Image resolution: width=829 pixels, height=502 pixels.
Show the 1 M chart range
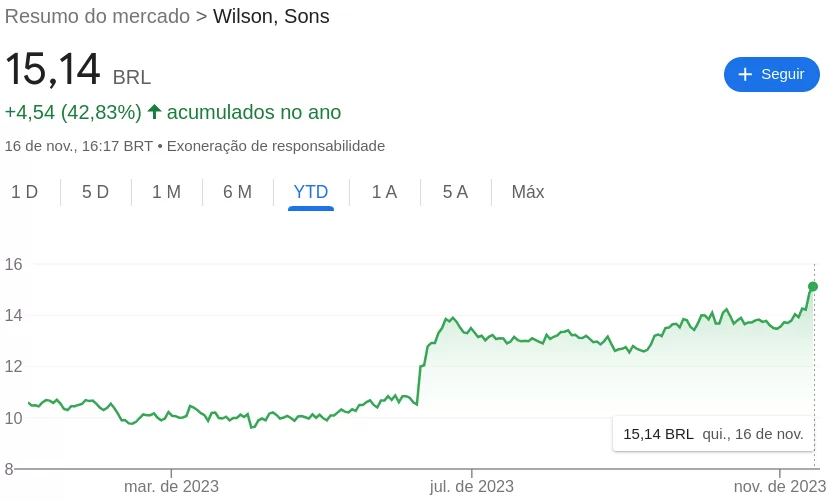click(x=167, y=192)
